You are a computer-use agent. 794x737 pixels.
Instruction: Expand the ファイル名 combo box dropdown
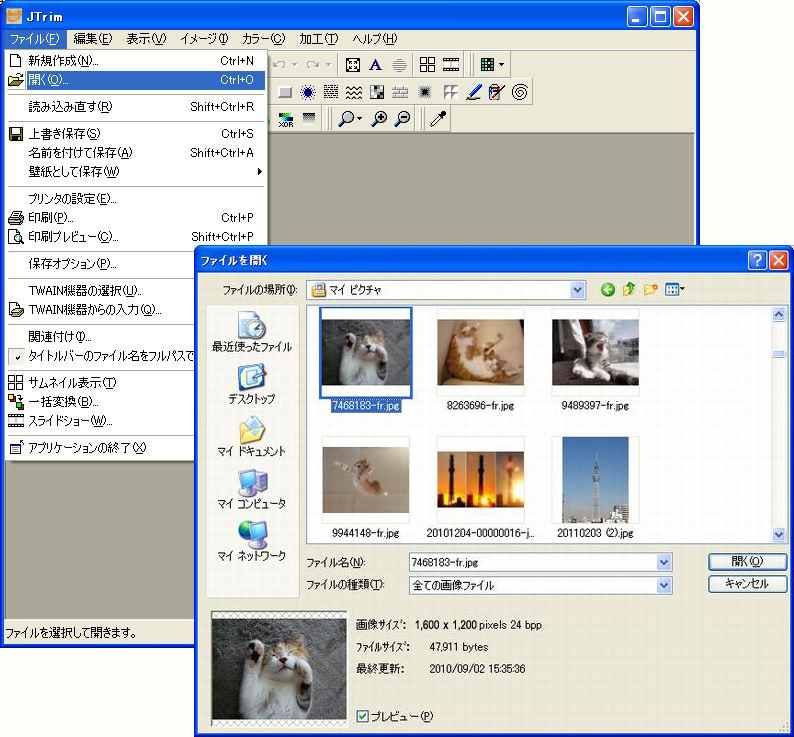pos(663,562)
